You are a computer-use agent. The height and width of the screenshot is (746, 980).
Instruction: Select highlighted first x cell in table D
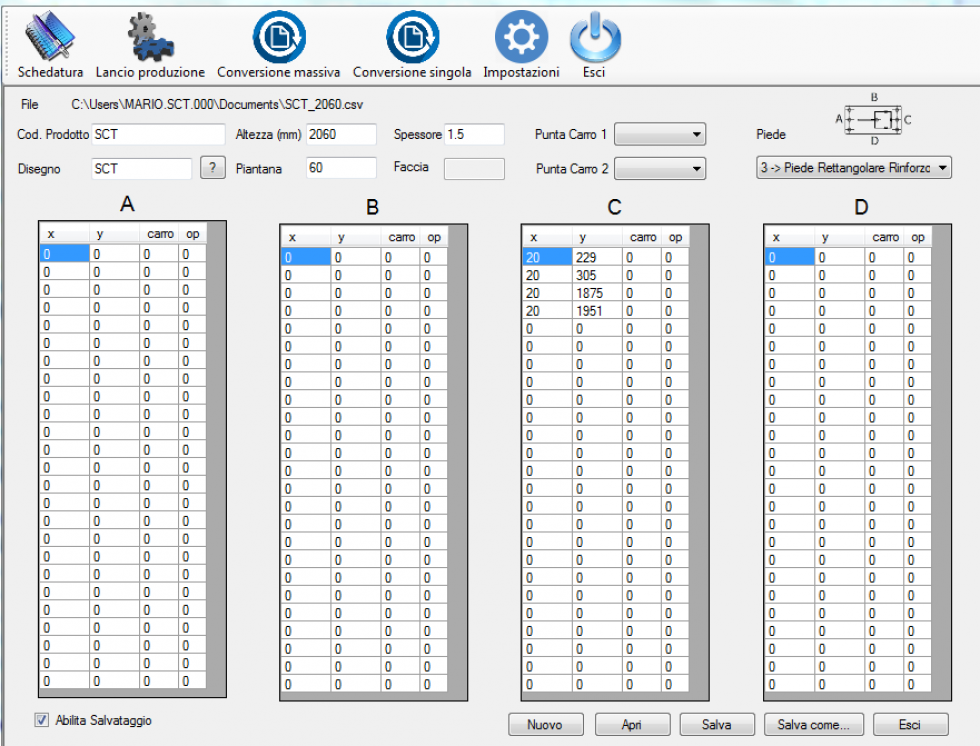[789, 257]
